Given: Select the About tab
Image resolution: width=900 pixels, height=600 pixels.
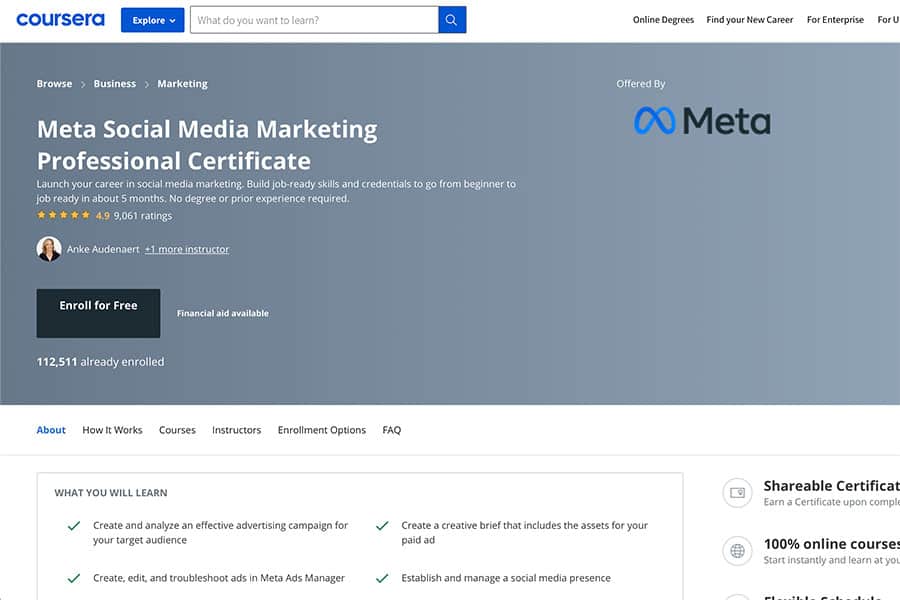Looking at the screenshot, I should [x=51, y=430].
